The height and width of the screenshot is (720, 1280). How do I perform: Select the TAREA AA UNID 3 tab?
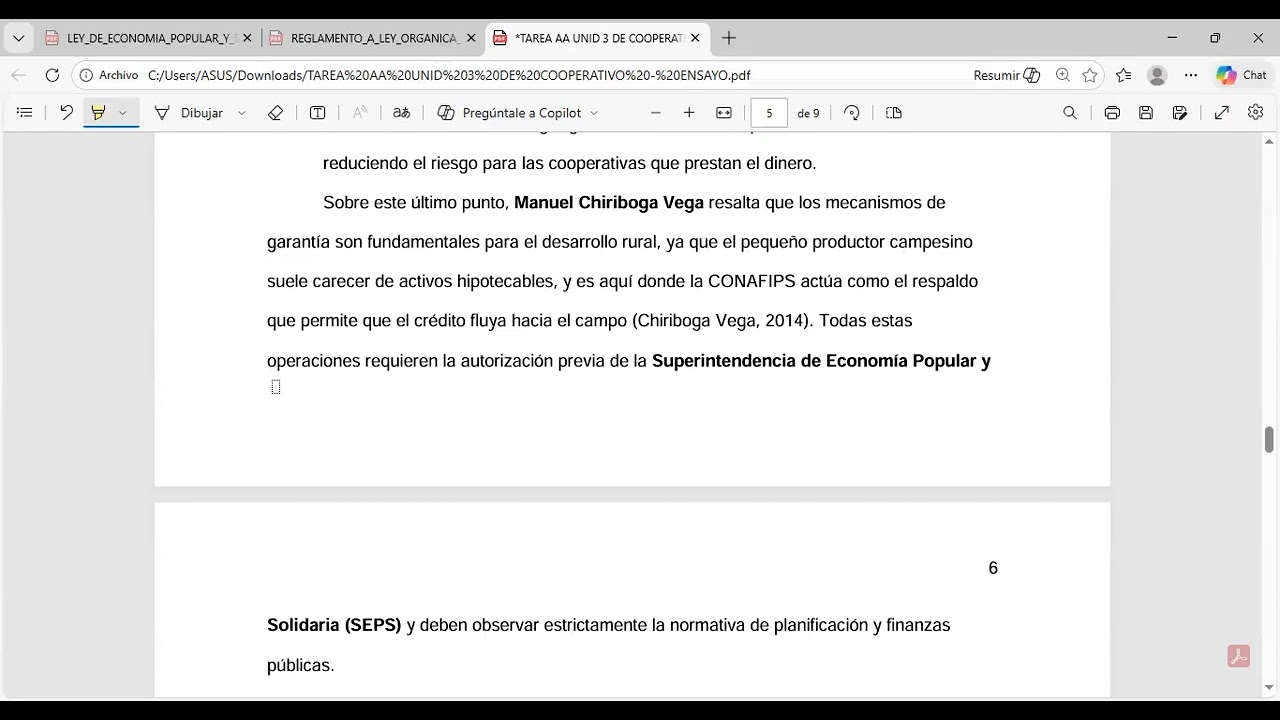pos(597,38)
